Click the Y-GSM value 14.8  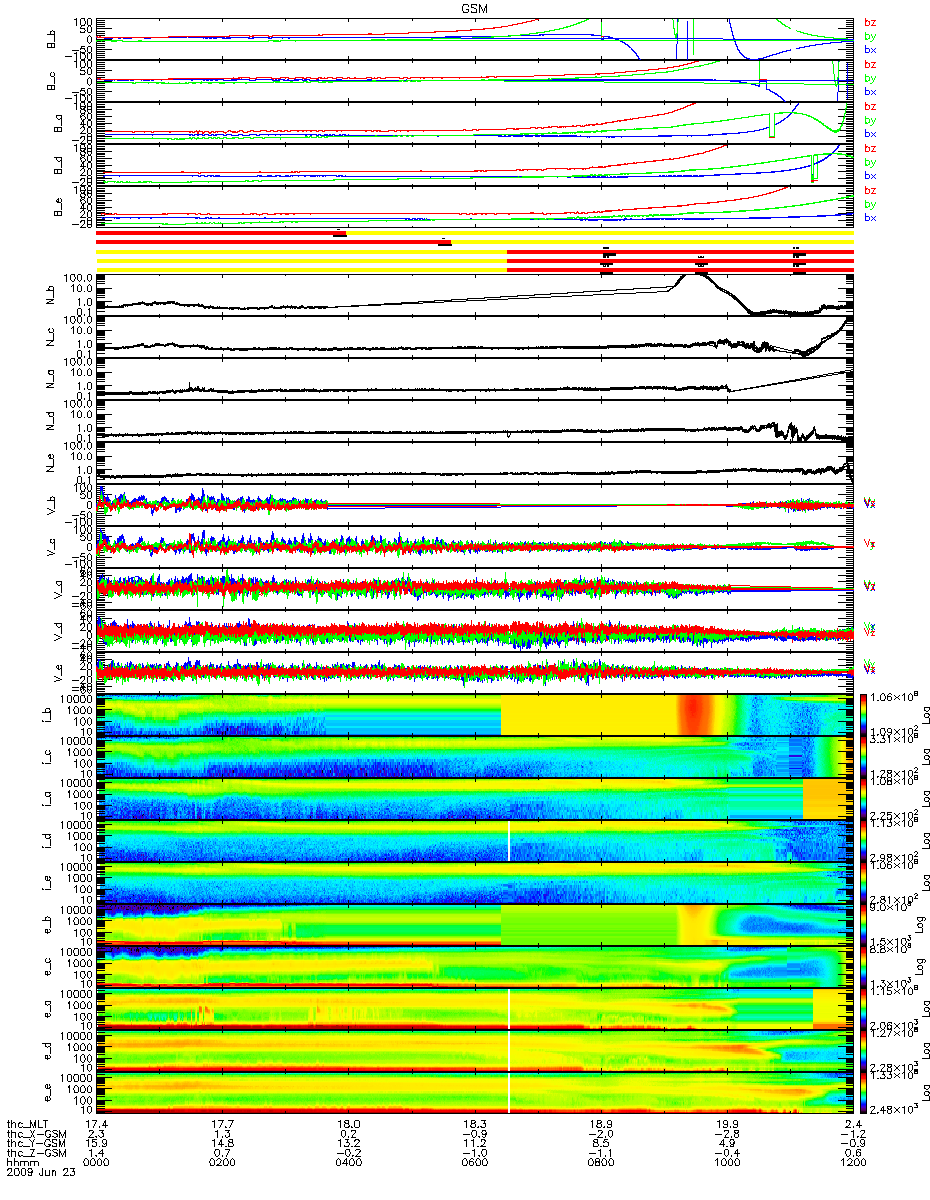pos(222,1141)
